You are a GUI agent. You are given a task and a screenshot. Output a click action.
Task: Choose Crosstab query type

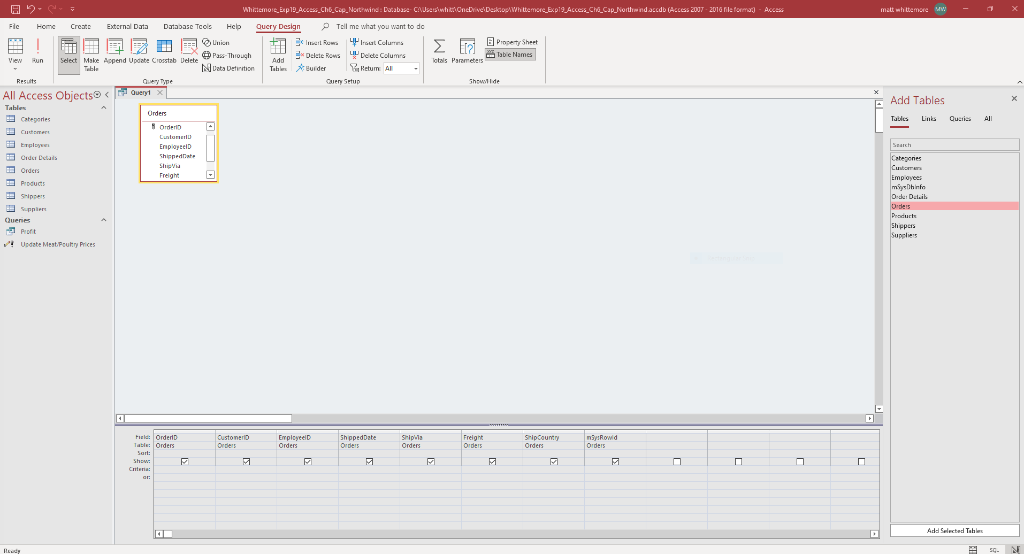click(164, 52)
